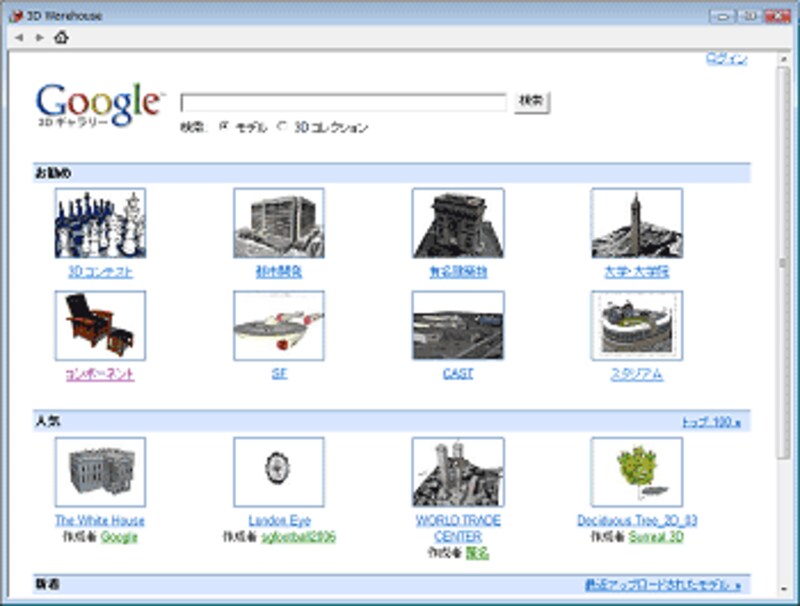The width and height of the screenshot is (800, 606).
Task: Go back with the back arrow
Action: point(19,37)
